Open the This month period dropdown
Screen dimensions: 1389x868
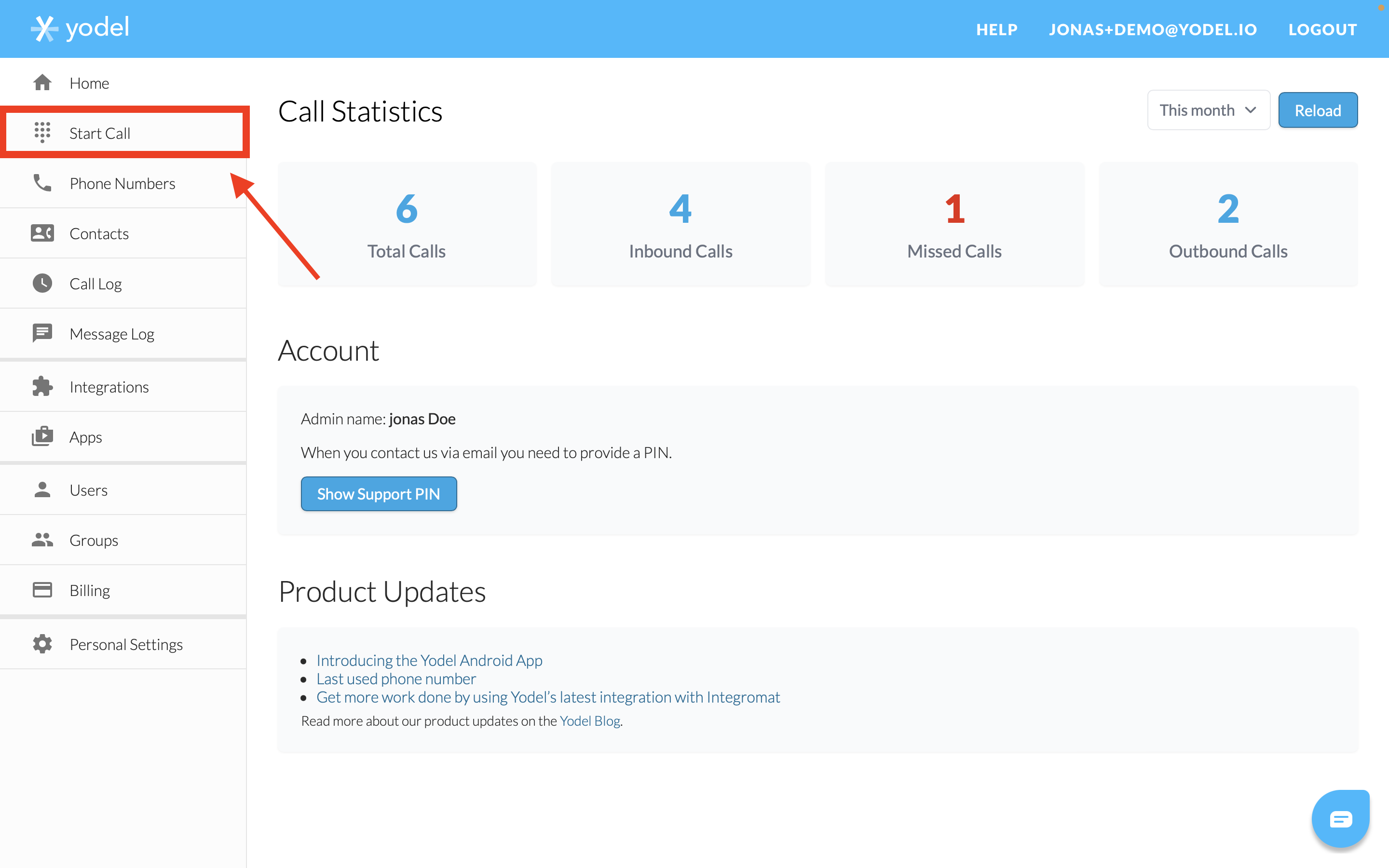click(1208, 110)
